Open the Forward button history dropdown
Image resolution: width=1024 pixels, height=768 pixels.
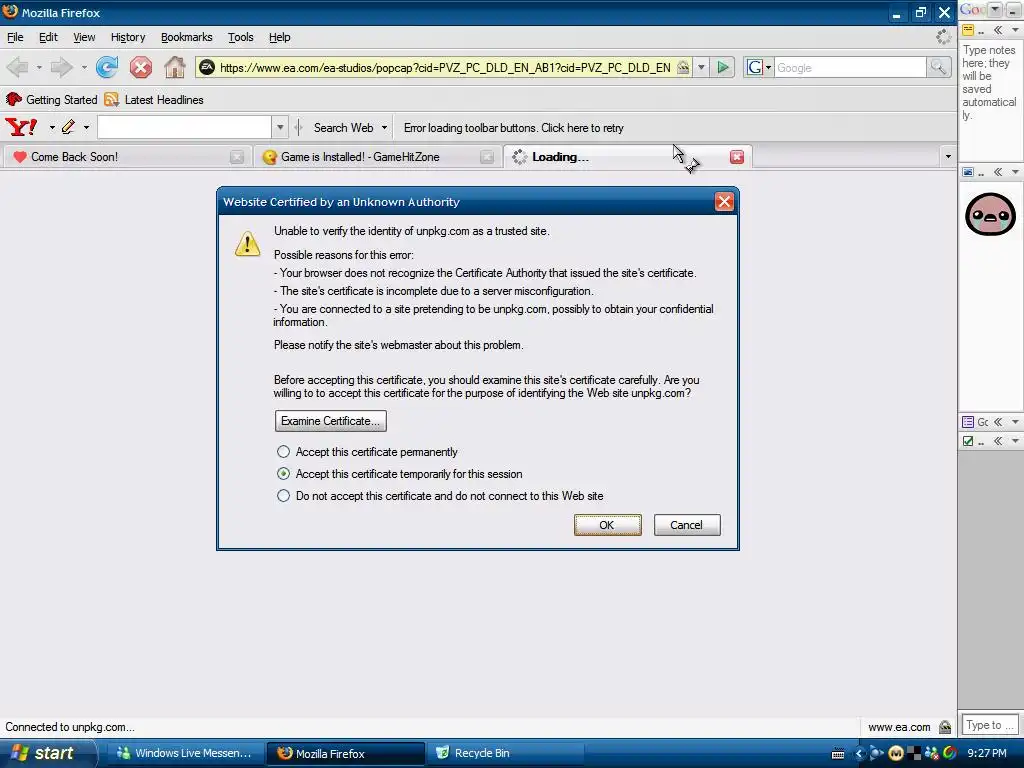pyautogui.click(x=84, y=67)
